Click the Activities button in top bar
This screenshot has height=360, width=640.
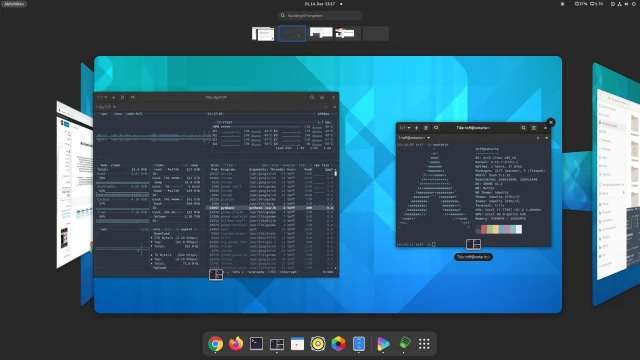tap(14, 4)
